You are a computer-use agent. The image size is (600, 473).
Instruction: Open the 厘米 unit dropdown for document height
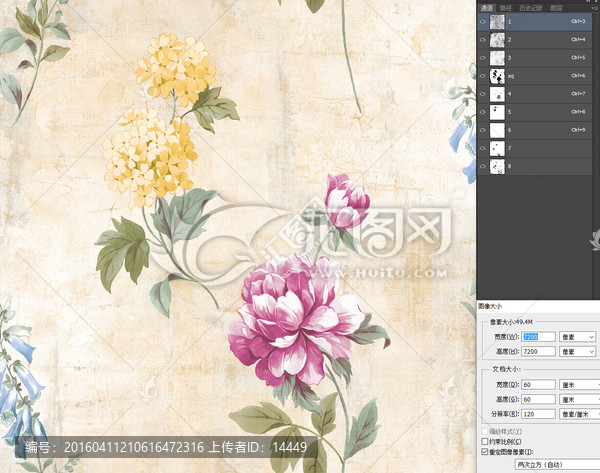coord(579,399)
